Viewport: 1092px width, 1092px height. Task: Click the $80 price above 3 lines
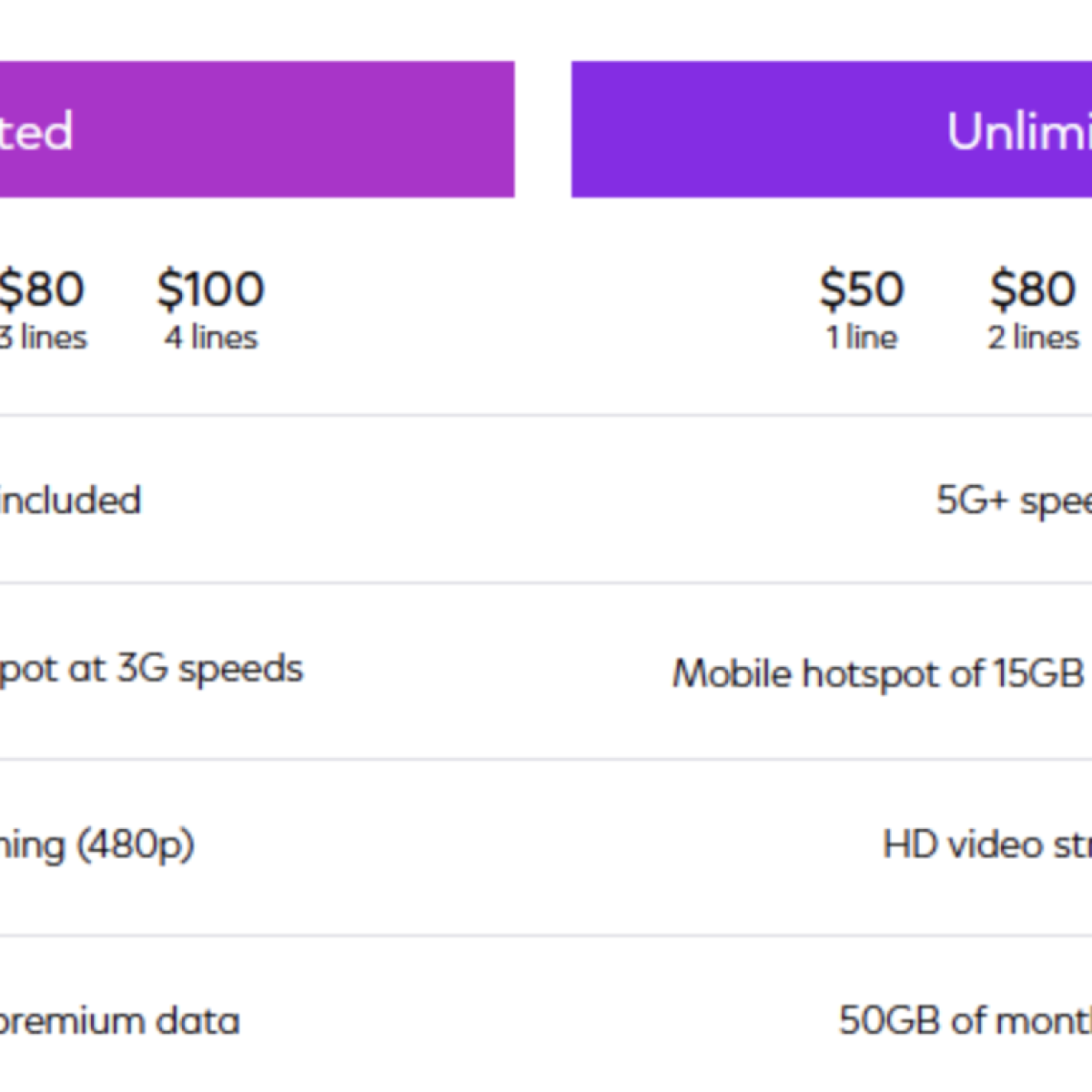pos(42,289)
